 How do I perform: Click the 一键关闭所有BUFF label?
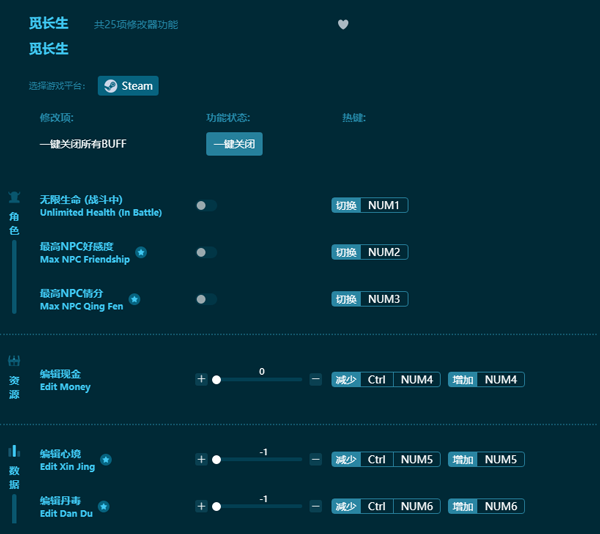(83, 144)
